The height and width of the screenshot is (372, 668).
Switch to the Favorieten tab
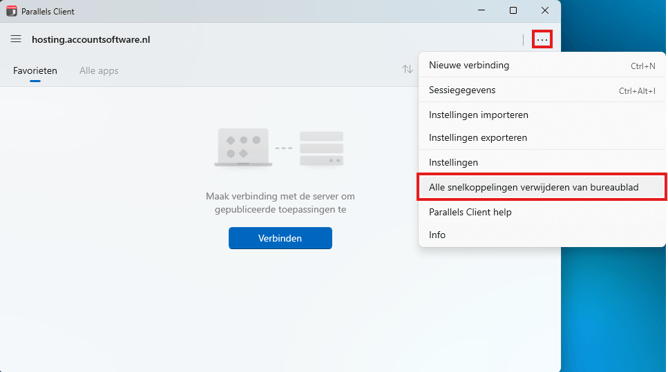click(35, 71)
